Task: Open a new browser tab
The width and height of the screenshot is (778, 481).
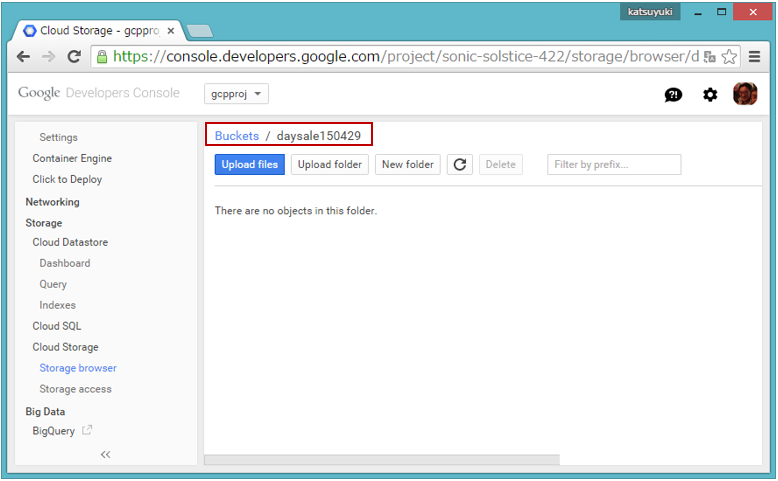Action: tap(199, 31)
